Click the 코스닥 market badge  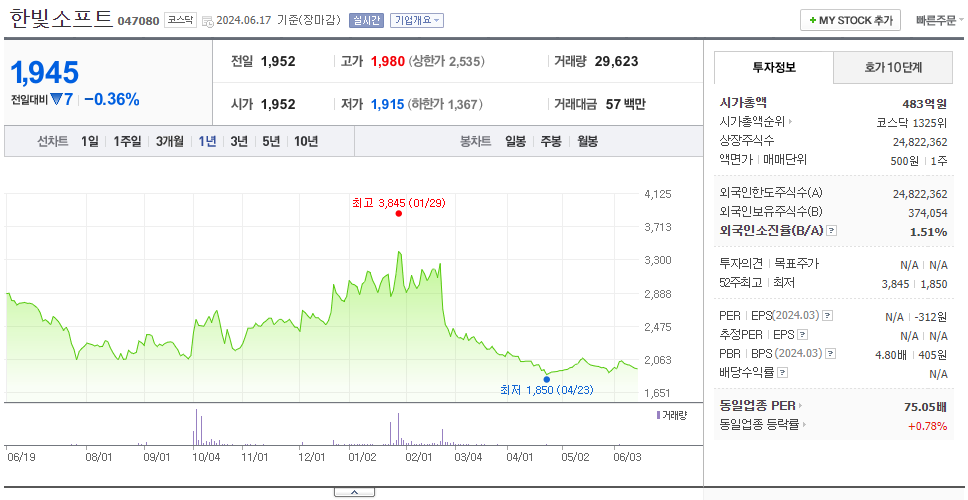[x=180, y=20]
